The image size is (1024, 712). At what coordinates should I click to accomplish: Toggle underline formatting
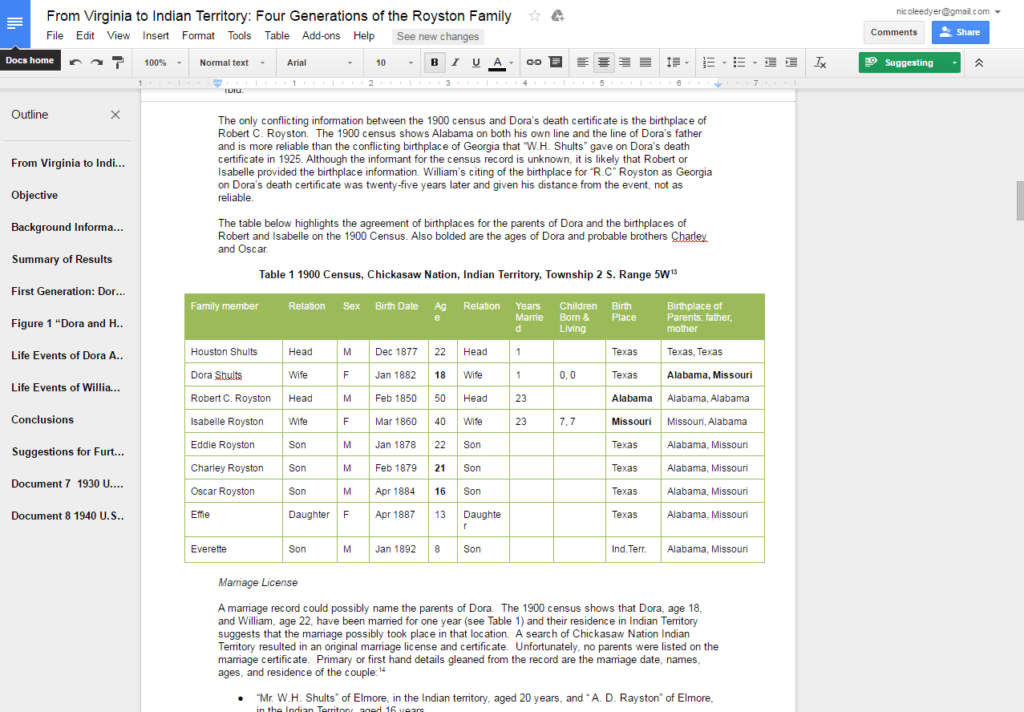pos(476,63)
